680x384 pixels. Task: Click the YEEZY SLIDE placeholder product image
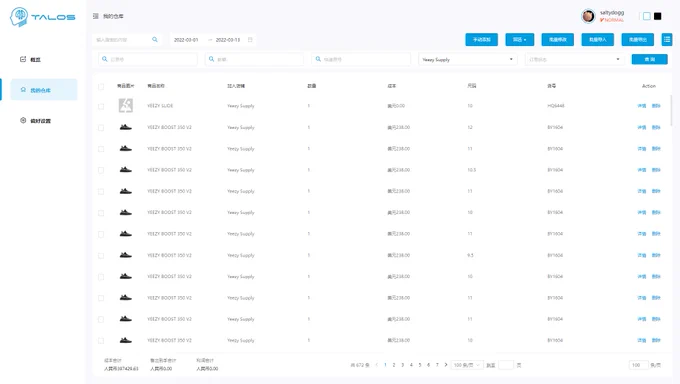(x=126, y=105)
